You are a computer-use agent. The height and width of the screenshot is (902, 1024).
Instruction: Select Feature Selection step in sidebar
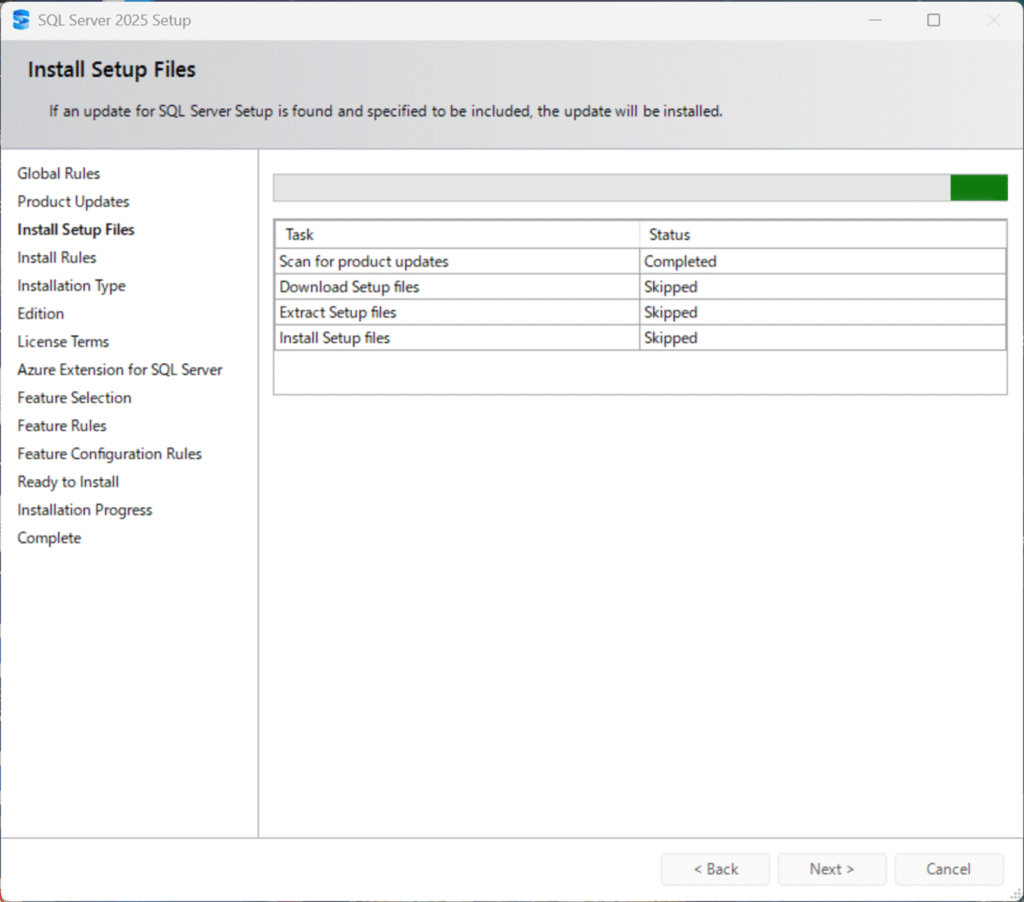click(74, 398)
